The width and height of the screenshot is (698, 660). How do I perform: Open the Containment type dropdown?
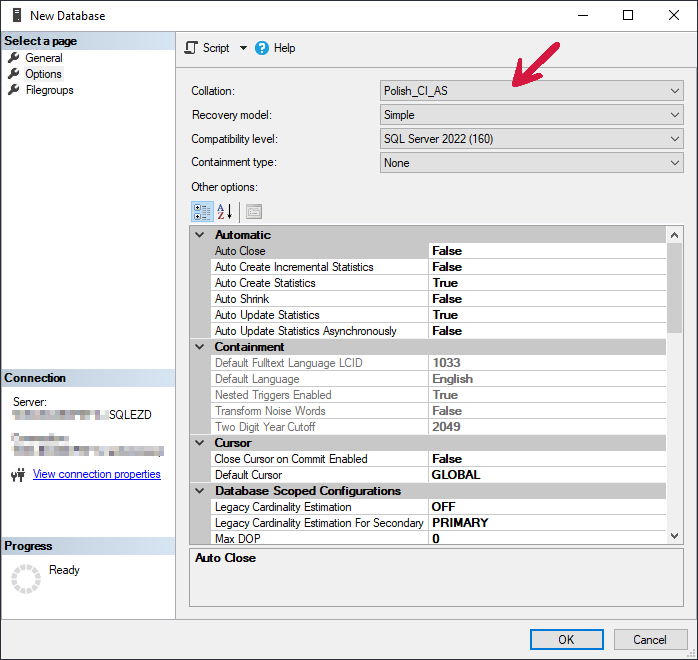coord(675,163)
